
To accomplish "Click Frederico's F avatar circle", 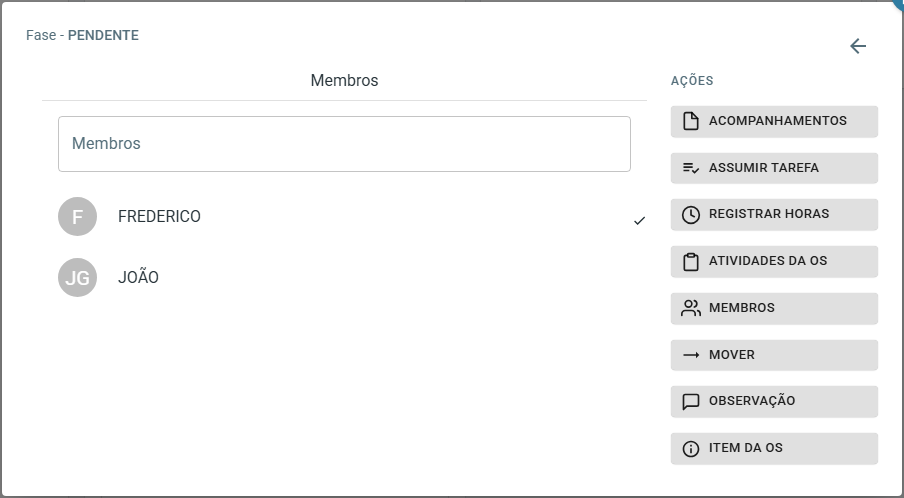I will coord(77,217).
